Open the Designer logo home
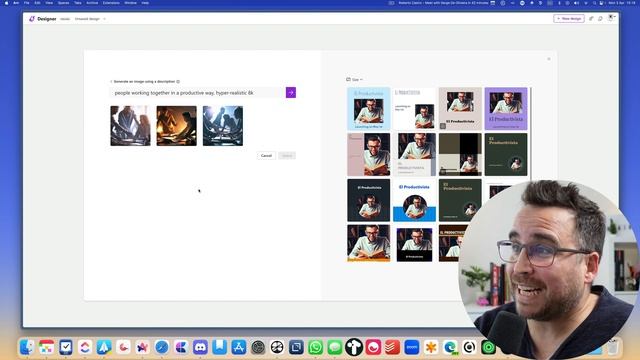 click(42, 19)
